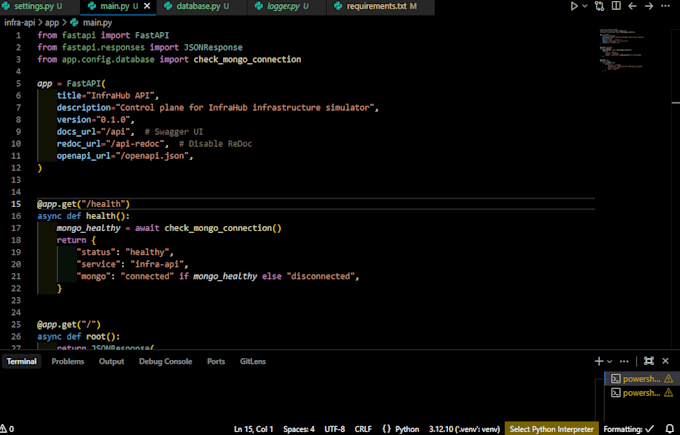Maximize the terminal panel size
The image size is (680, 435).
(649, 361)
